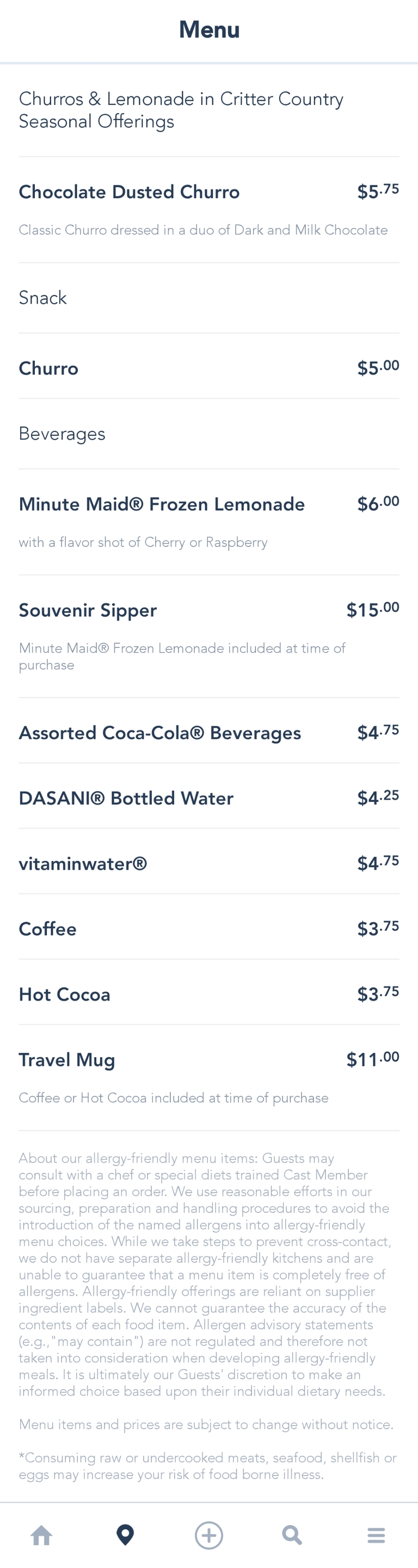Select the Hot Cocoa item

pyautogui.click(x=65, y=995)
